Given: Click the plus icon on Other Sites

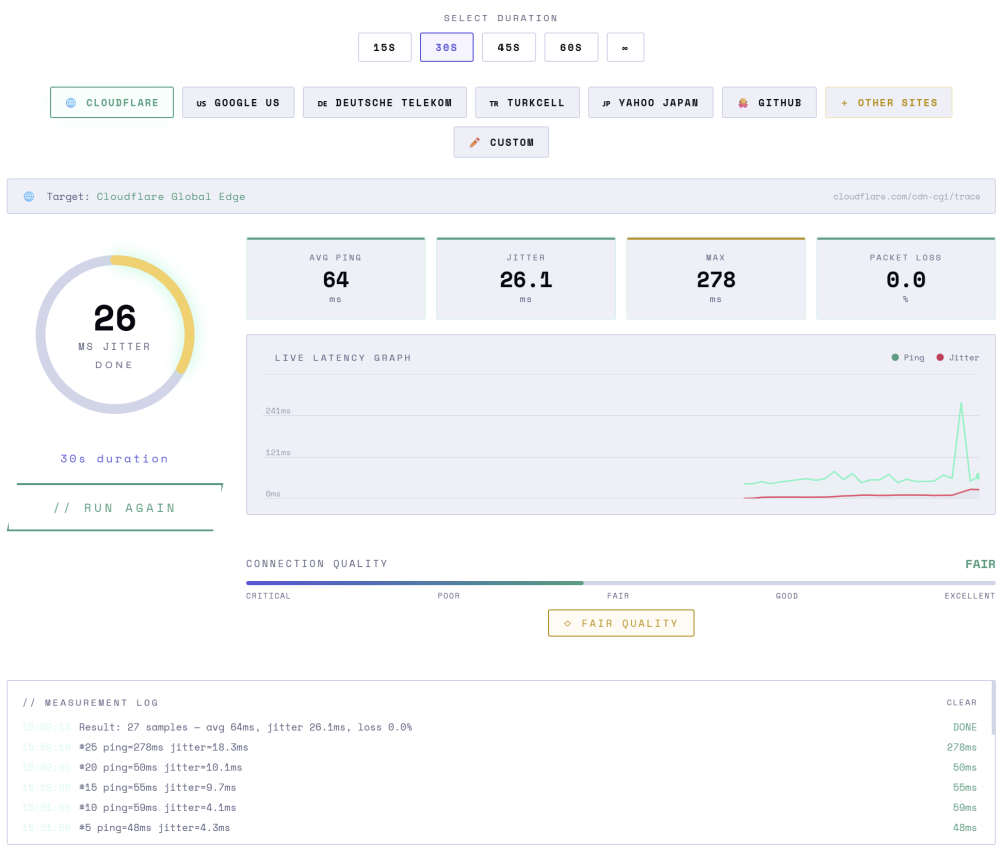Looking at the screenshot, I should pos(844,103).
